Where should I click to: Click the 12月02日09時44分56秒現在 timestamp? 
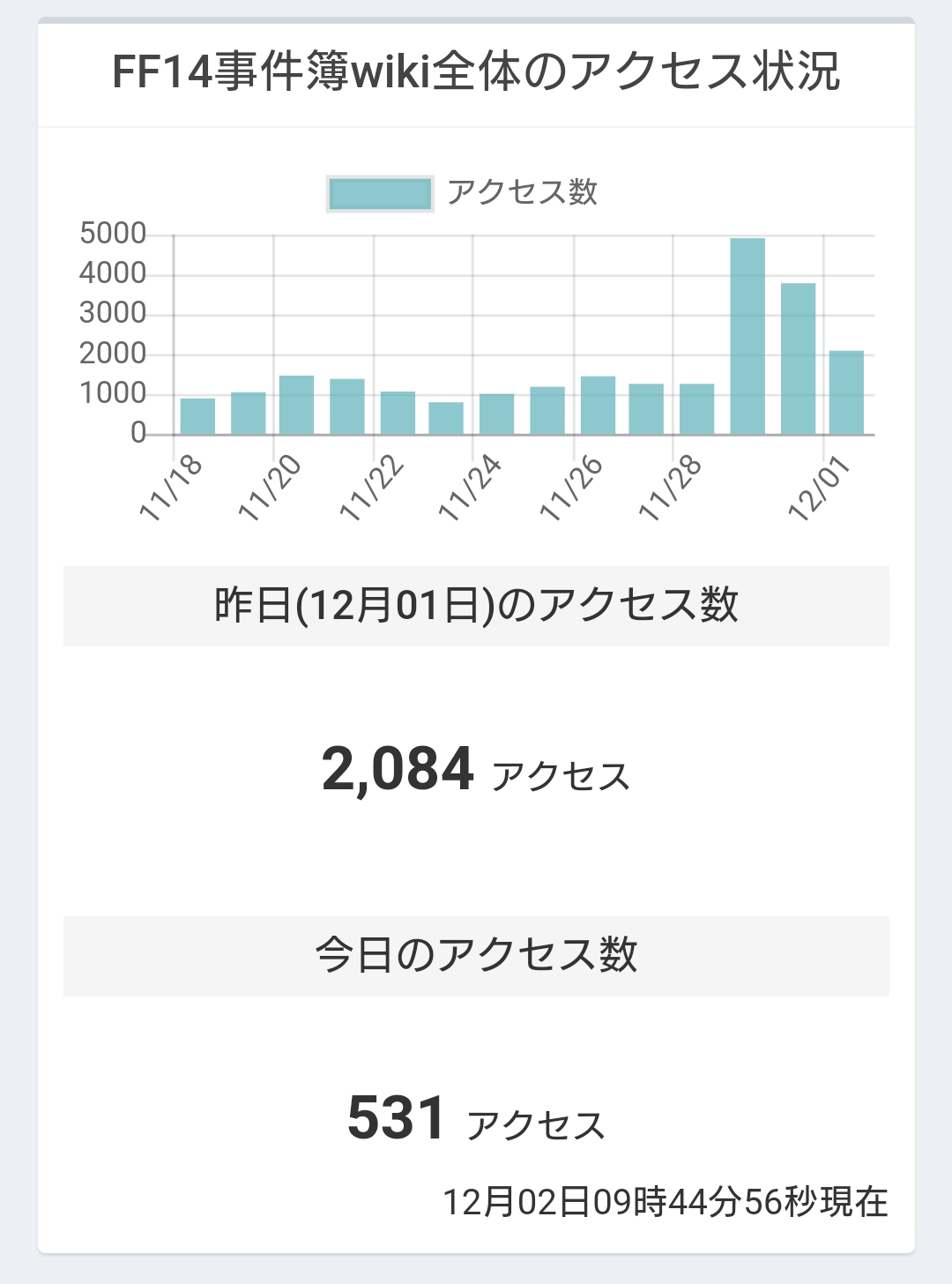[x=665, y=1202]
